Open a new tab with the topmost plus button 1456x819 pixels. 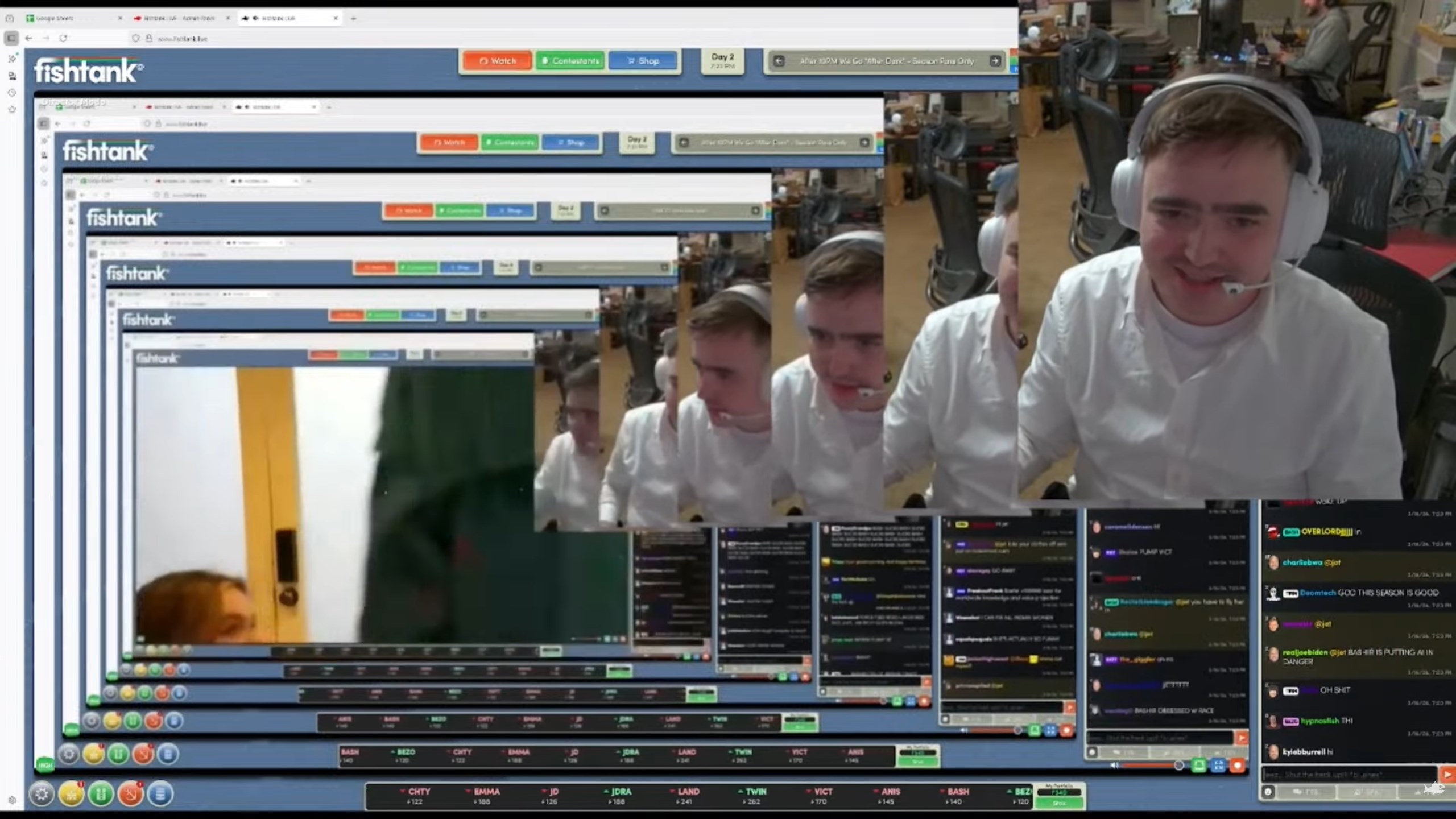353,18
